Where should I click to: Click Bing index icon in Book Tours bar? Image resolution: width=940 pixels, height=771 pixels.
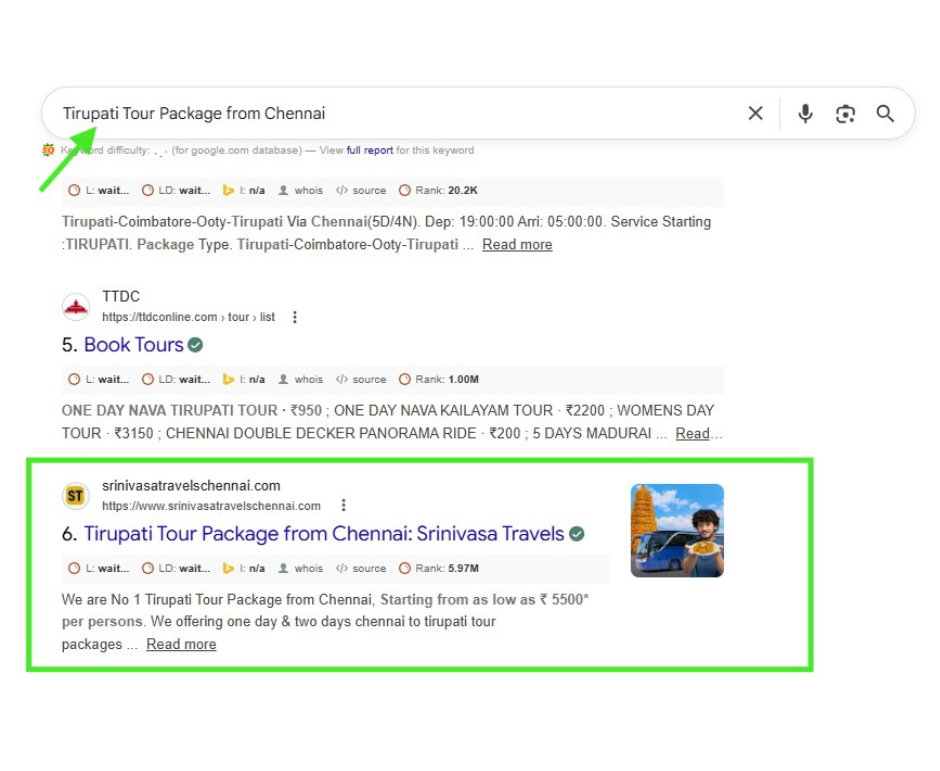coord(228,380)
